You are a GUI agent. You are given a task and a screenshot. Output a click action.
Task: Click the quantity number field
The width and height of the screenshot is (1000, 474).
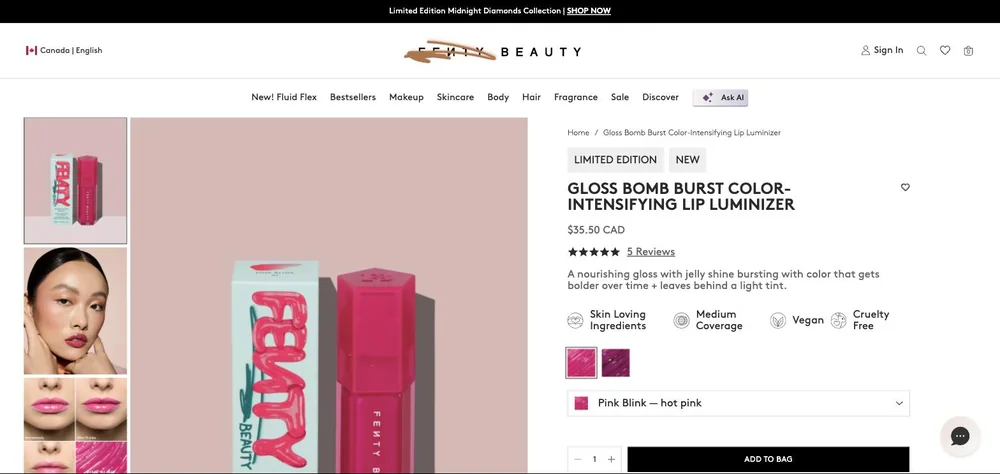[x=594, y=459]
